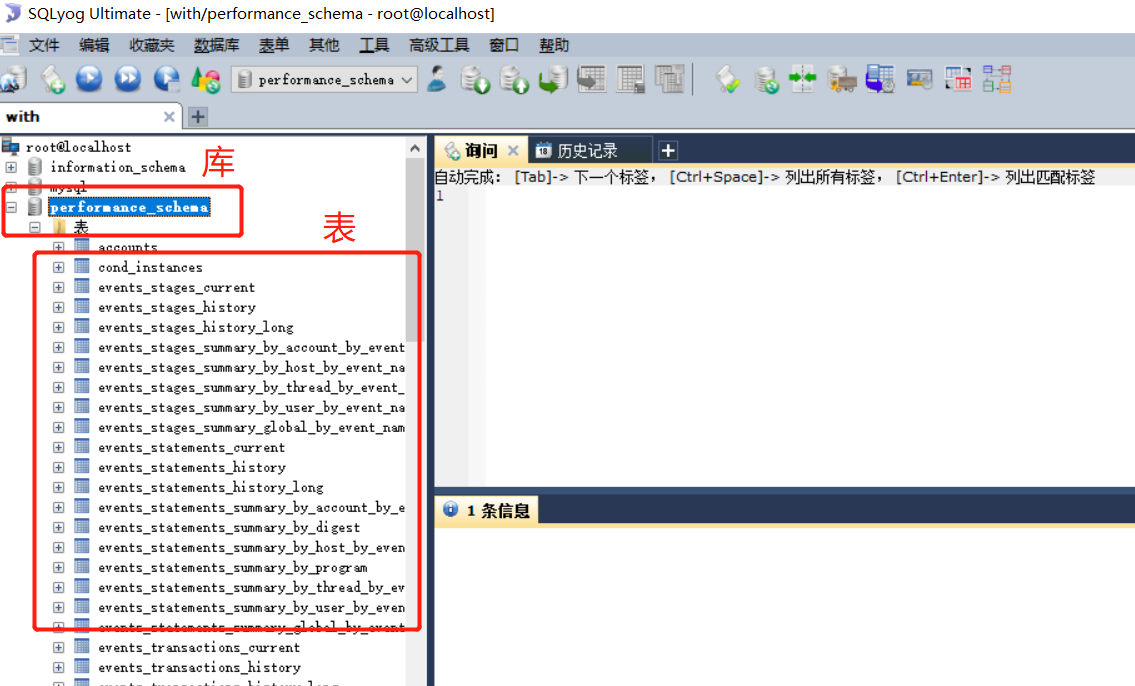
Task: Select the events_stages_history table
Action: point(177,308)
